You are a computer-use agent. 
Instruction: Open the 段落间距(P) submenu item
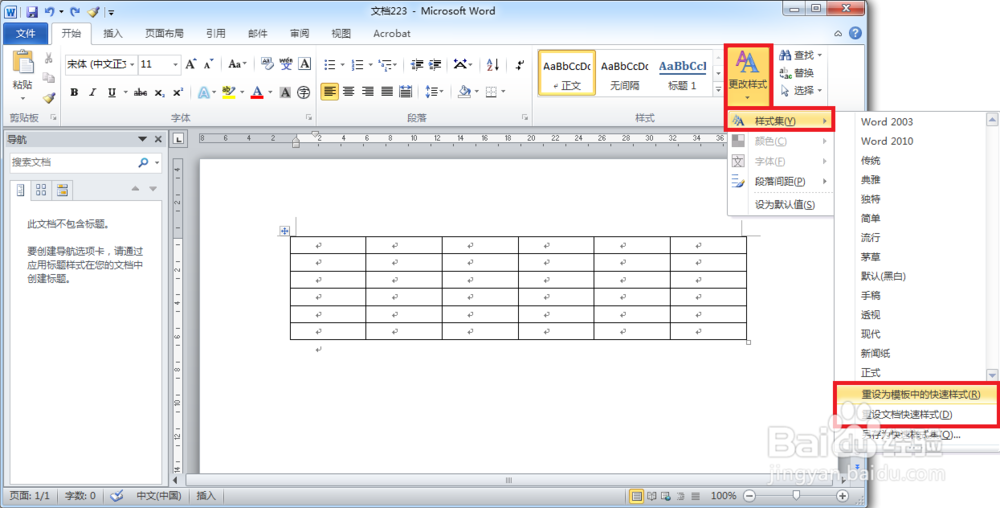click(x=780, y=181)
